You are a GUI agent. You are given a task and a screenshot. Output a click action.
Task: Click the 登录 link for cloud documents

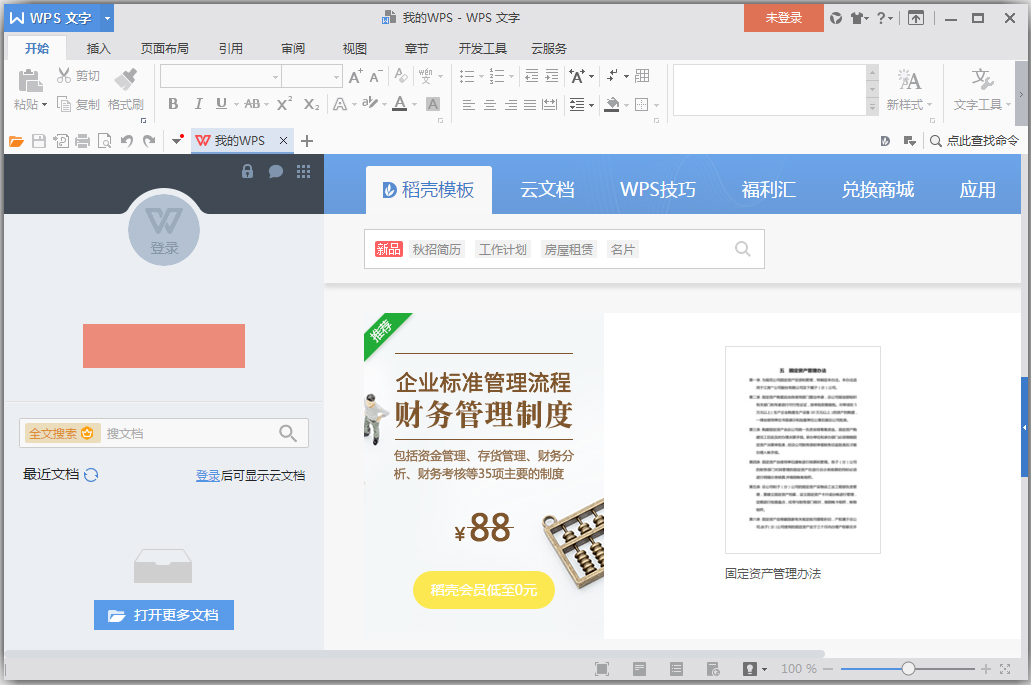(208, 475)
